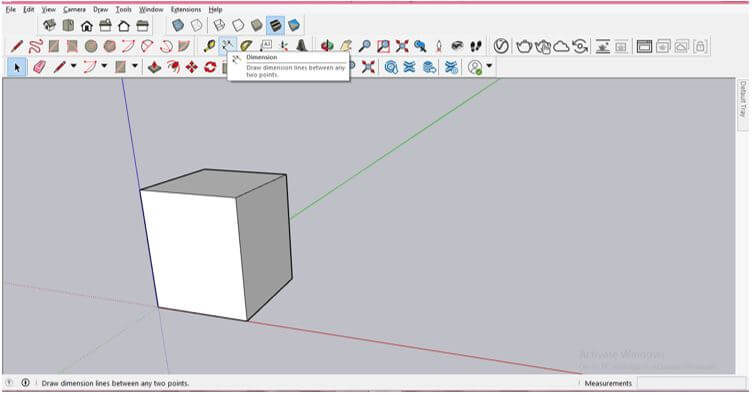Image resolution: width=753 pixels, height=394 pixels.
Task: Toggle V-Ray lock camera orientation
Action: click(700, 46)
